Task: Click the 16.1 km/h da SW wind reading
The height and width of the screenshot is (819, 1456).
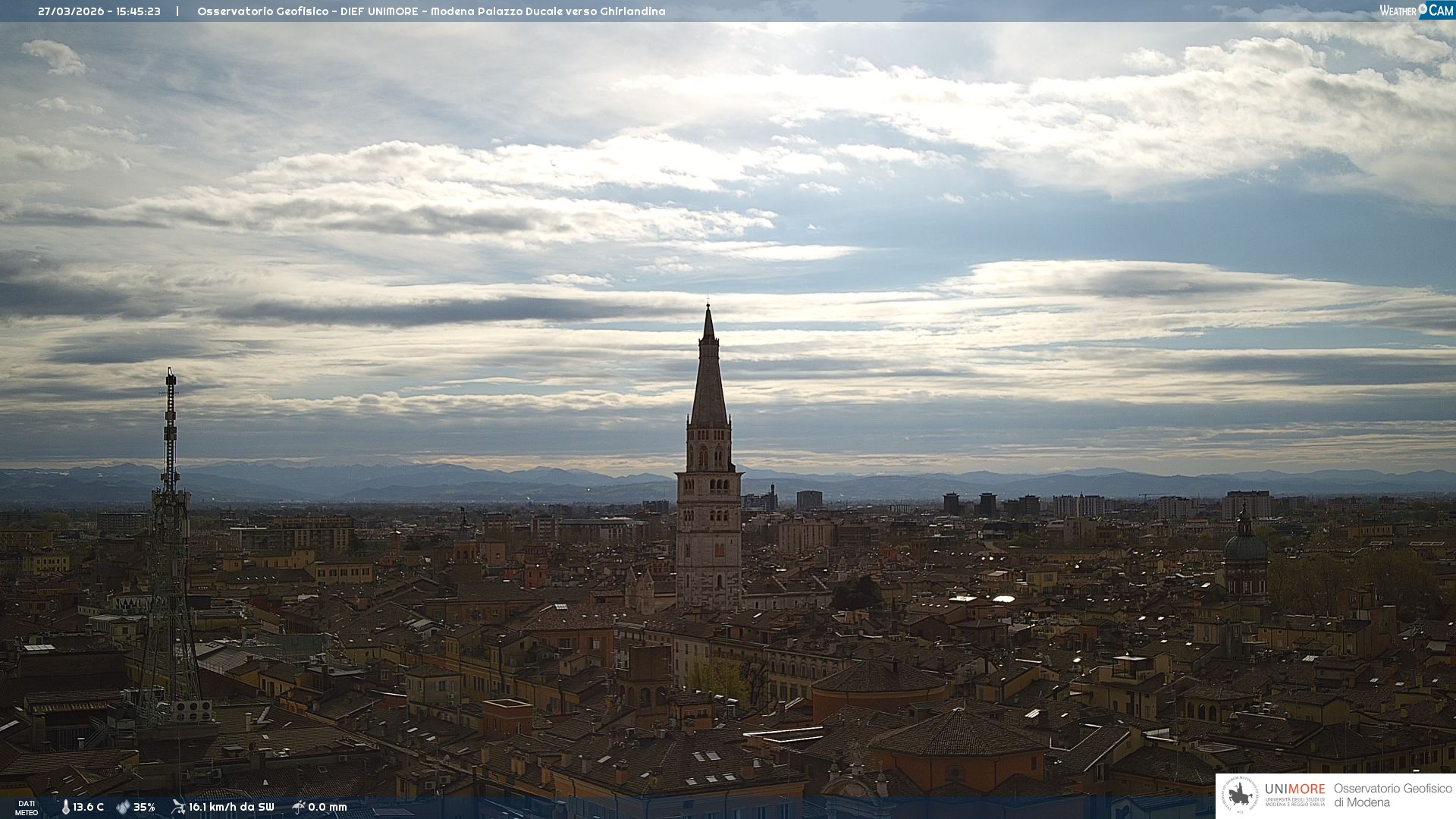Action: tap(231, 807)
